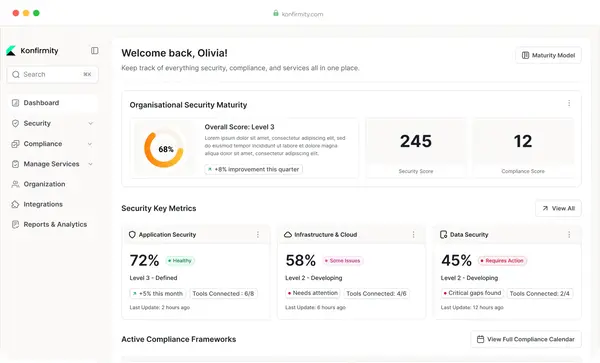Click the 45% Data Security value
This screenshot has width=600, height=363.
click(456, 260)
